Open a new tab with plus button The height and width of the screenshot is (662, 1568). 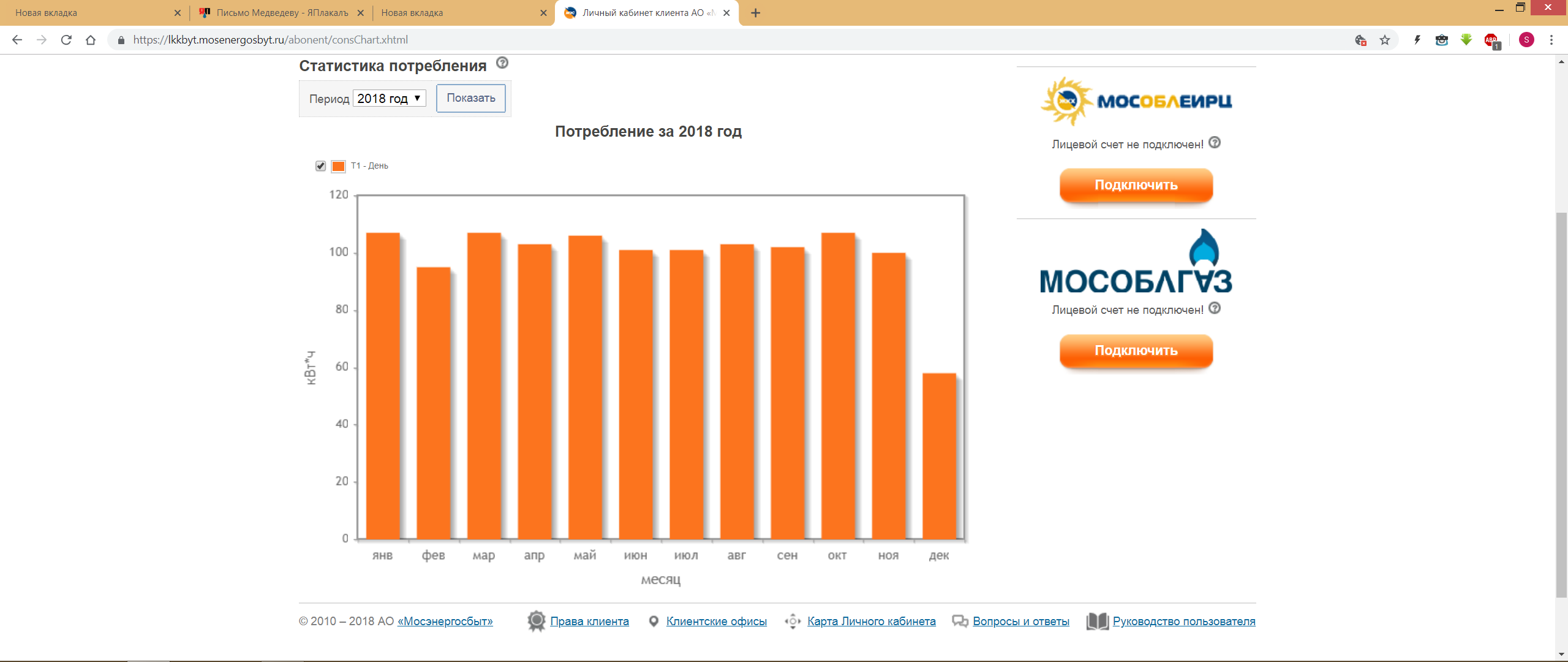[756, 13]
